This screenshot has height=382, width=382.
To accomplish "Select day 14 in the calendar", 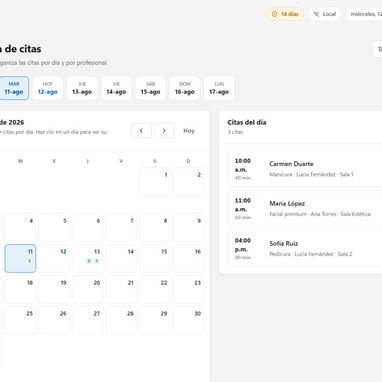I will click(x=121, y=258).
